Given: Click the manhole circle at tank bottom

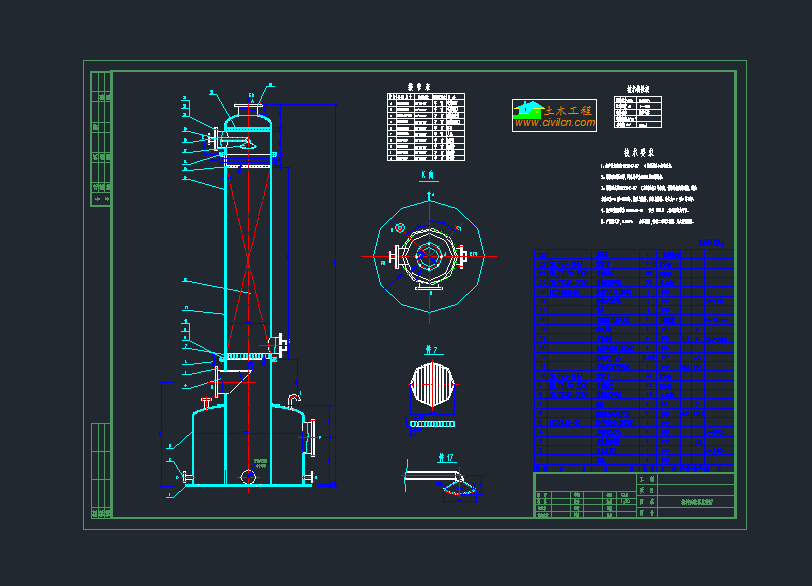Looking at the screenshot, I should coord(249,476).
